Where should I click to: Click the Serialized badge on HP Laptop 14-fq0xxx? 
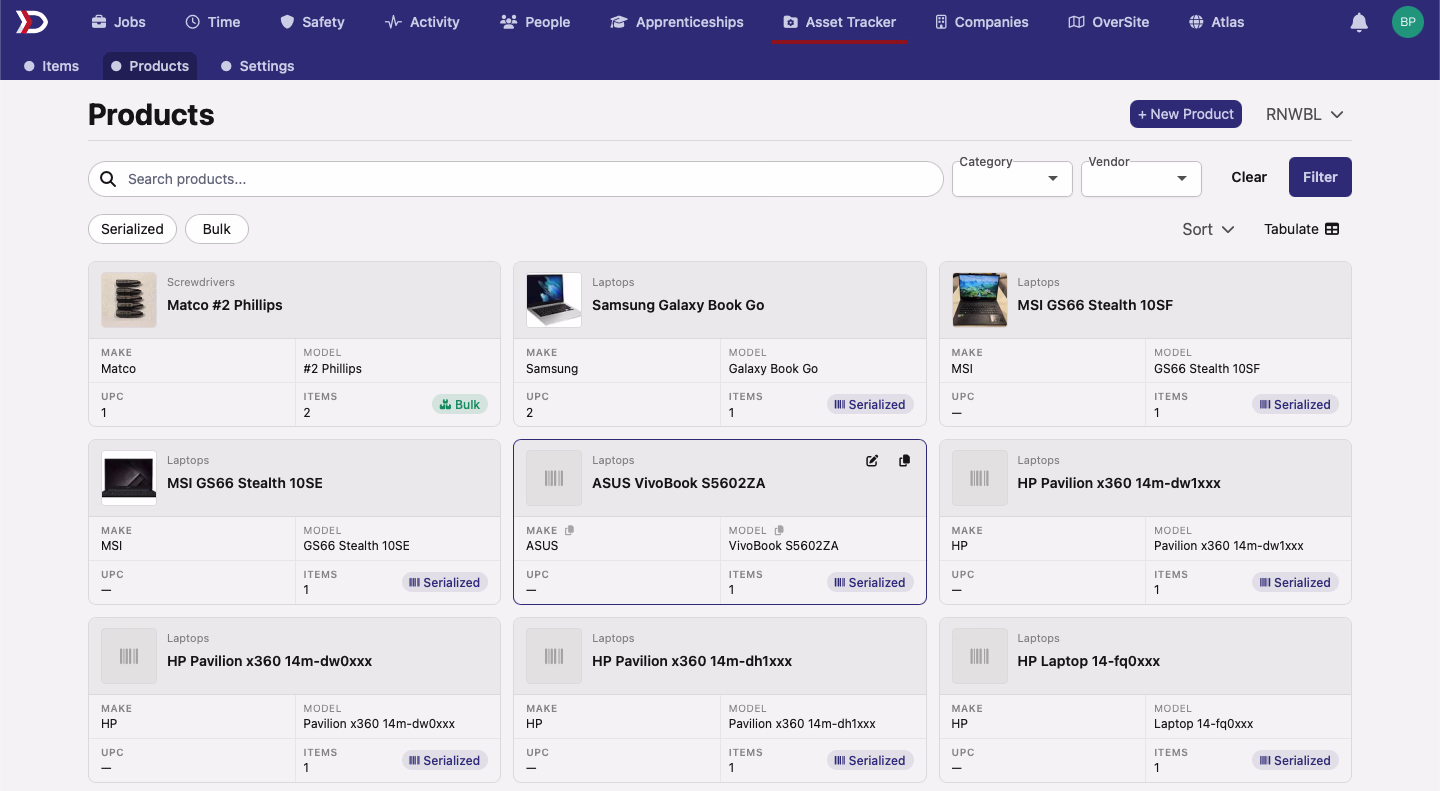tap(1295, 761)
